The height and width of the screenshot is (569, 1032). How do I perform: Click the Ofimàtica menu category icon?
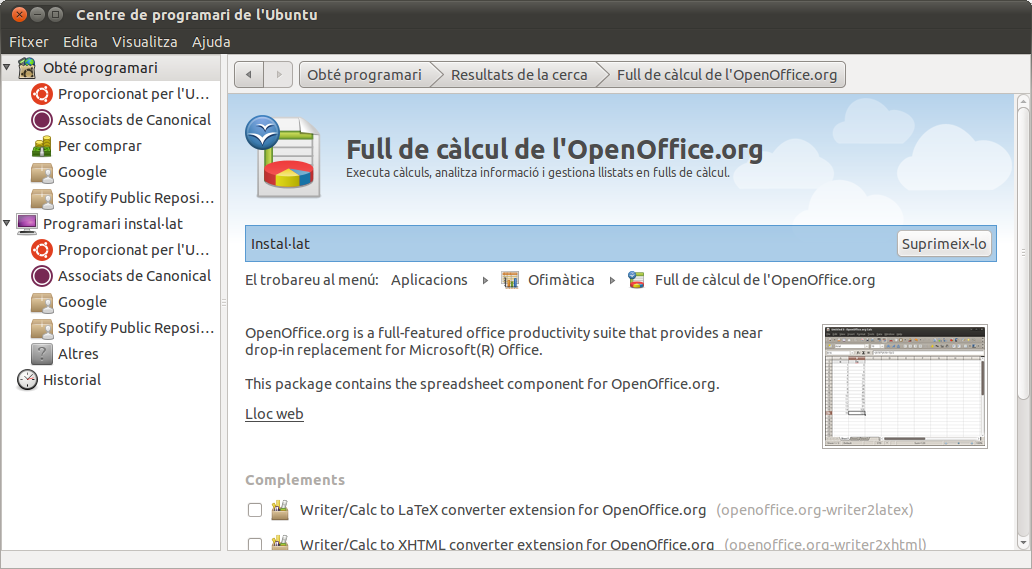[510, 280]
